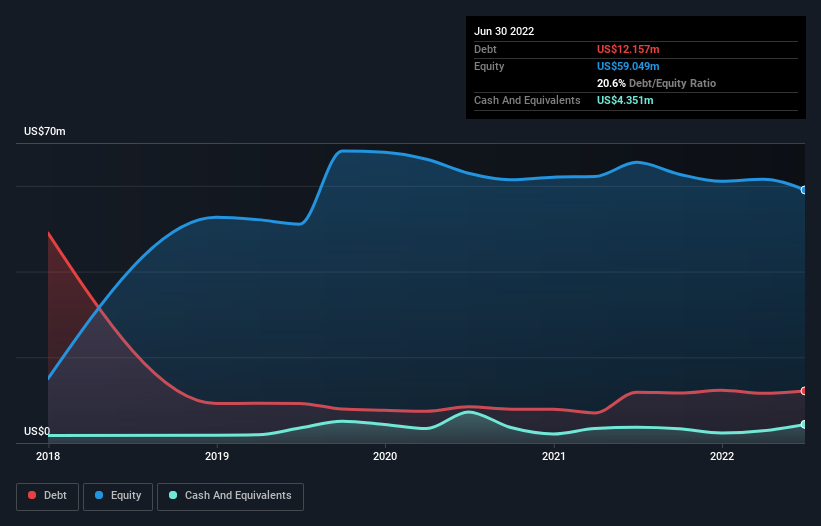This screenshot has height=526, width=821.
Task: Click the teal Cash And Equivalents legend dot
Action: tap(173, 495)
